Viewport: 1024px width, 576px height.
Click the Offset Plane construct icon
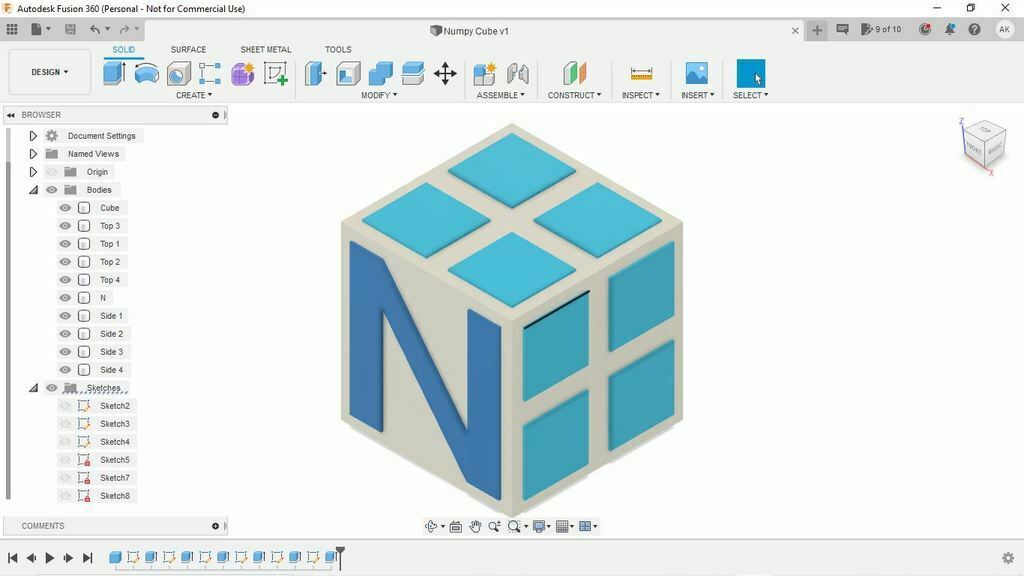tap(575, 73)
